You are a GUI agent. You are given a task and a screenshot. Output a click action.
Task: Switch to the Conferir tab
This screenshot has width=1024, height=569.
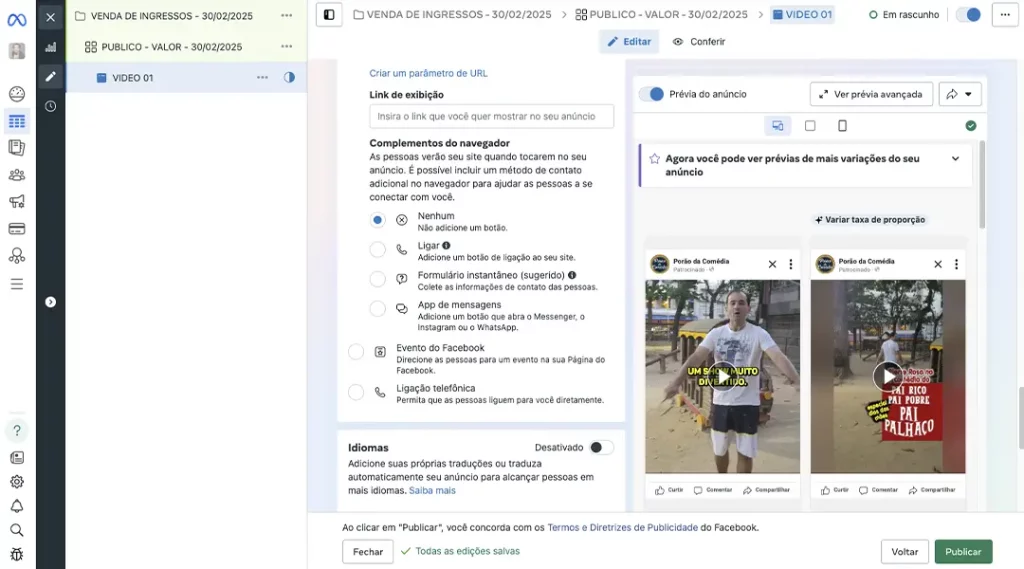699,42
